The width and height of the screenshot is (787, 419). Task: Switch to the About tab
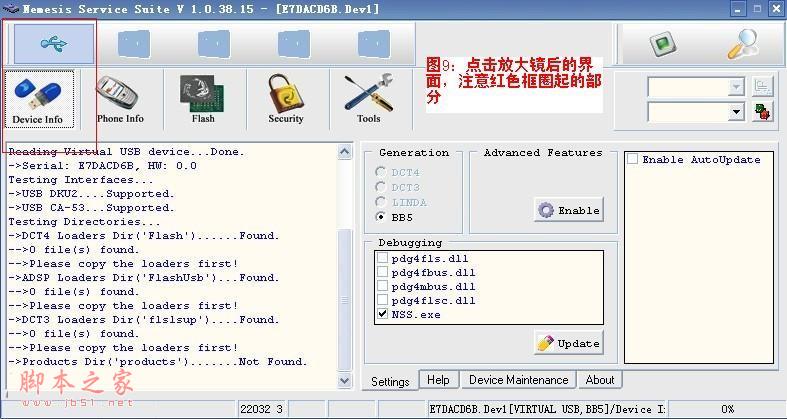[600, 380]
